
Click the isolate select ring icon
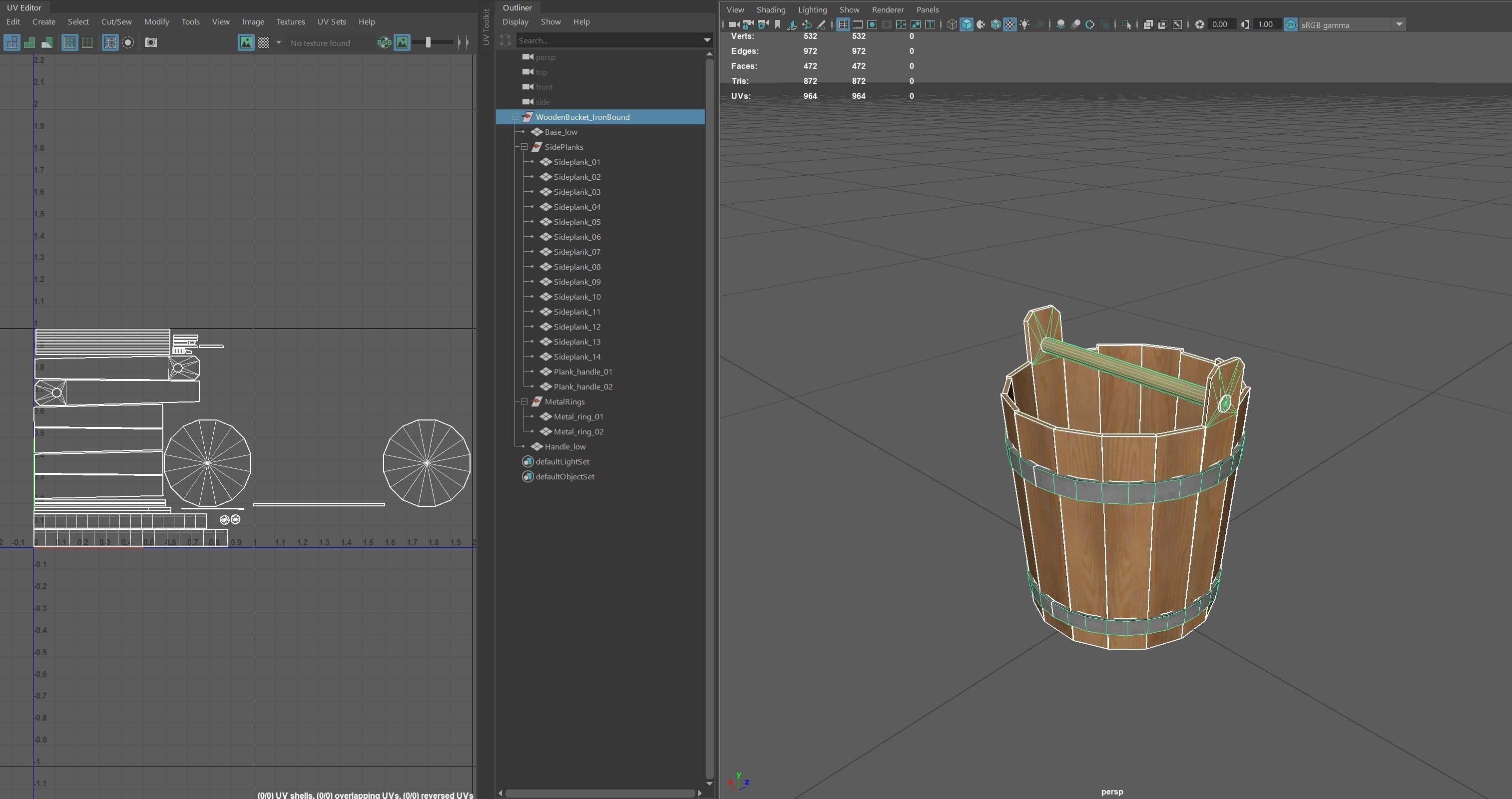pos(128,42)
